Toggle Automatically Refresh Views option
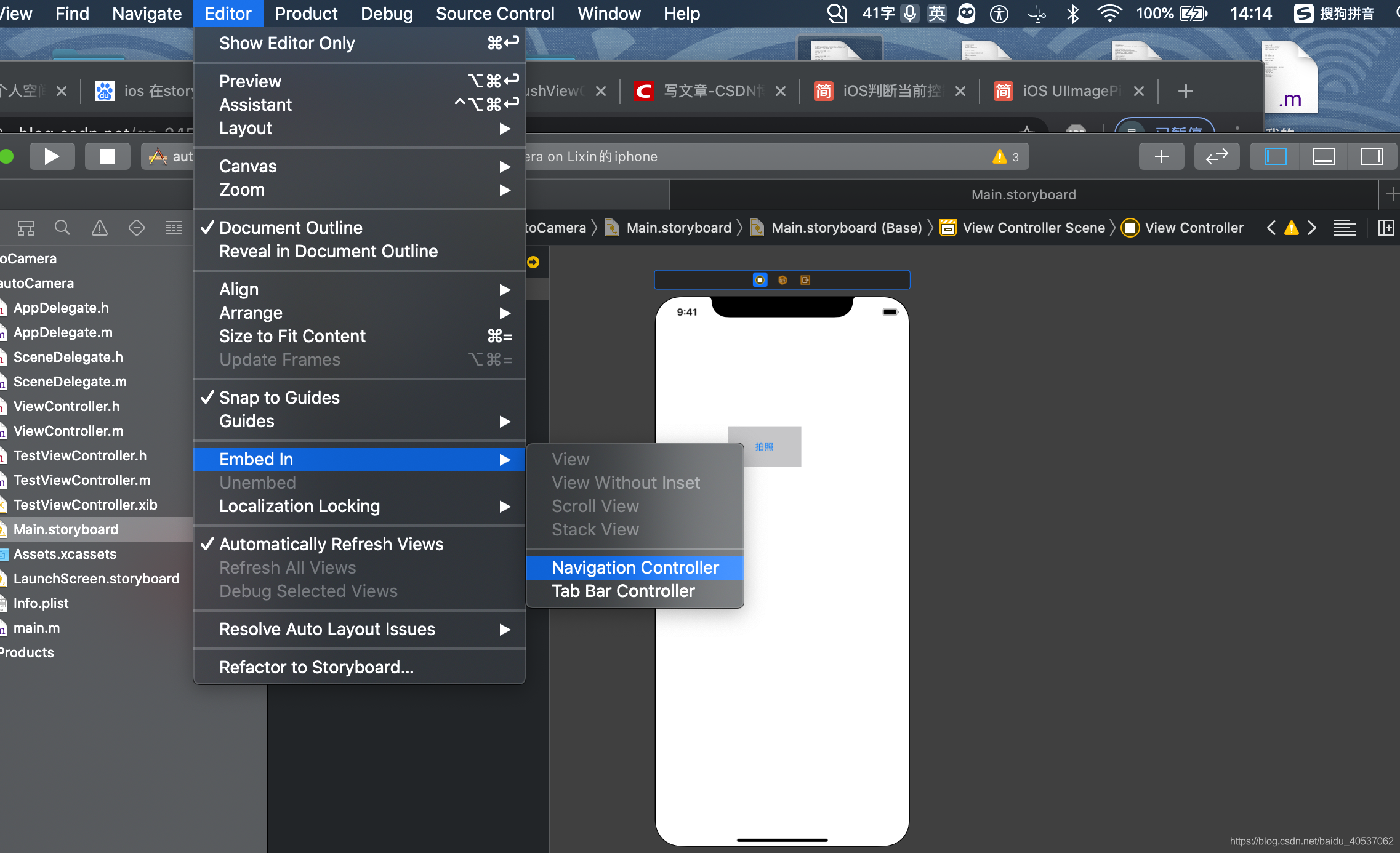This screenshot has width=1400, height=853. pos(331,544)
